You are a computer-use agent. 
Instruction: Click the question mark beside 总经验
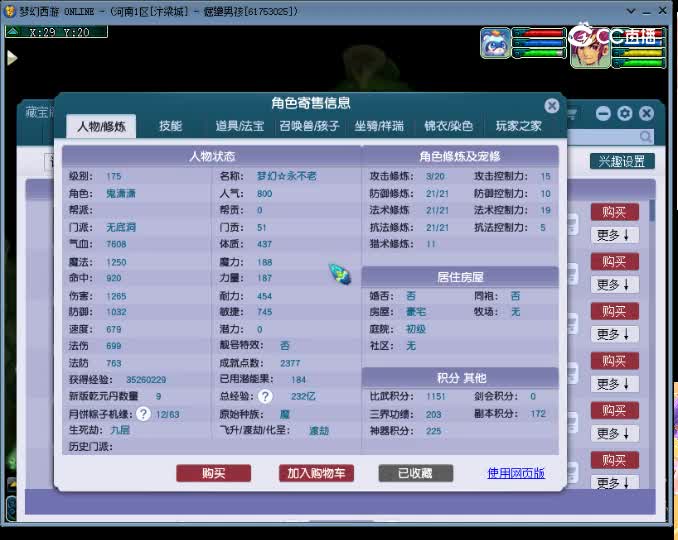[265, 396]
